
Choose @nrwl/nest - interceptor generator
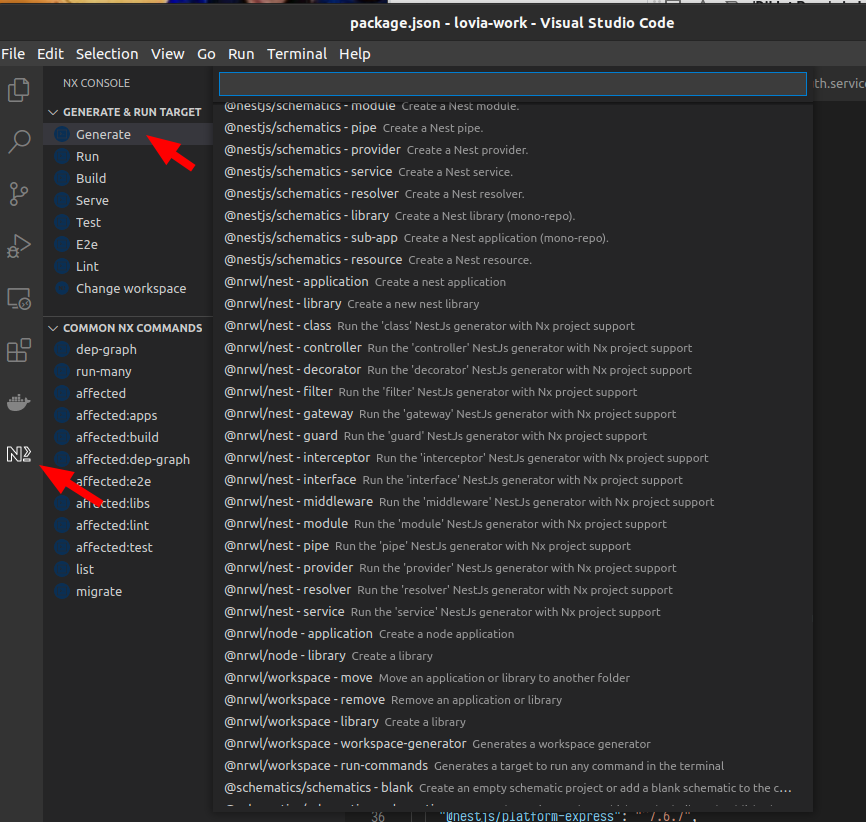pos(513,458)
